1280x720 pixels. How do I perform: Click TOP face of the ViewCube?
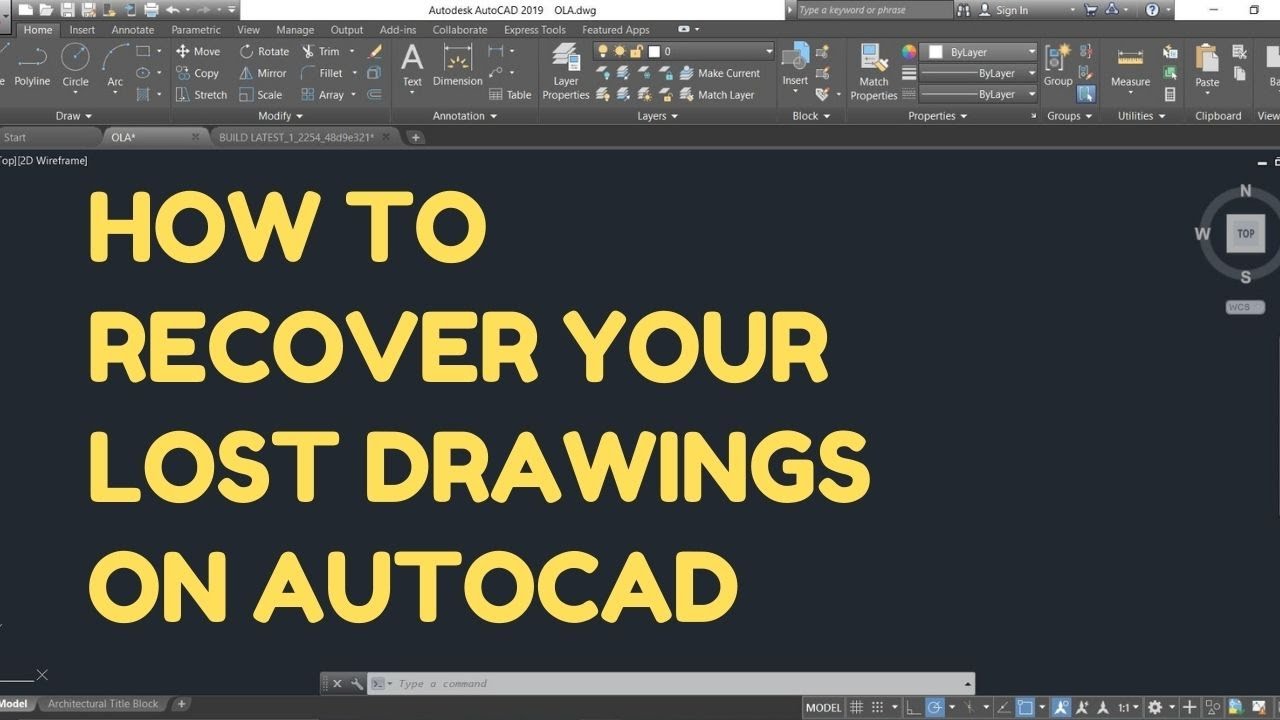(x=1245, y=234)
